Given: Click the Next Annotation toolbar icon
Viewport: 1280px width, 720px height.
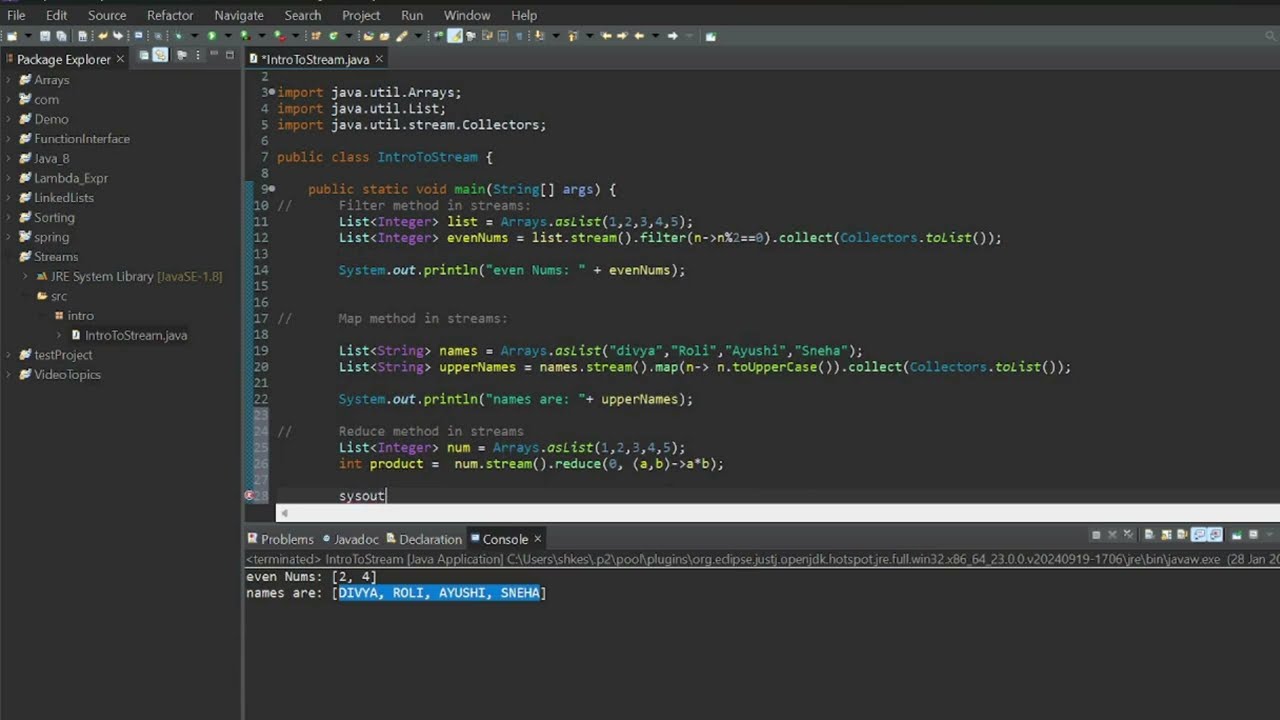Looking at the screenshot, I should pos(539,36).
